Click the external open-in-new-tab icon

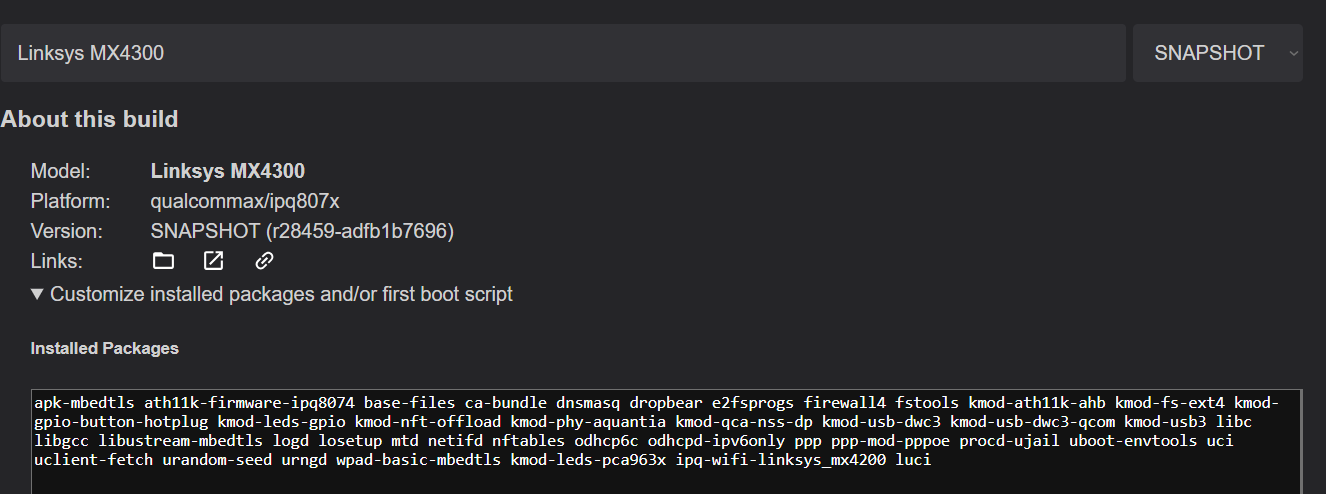pos(213,261)
